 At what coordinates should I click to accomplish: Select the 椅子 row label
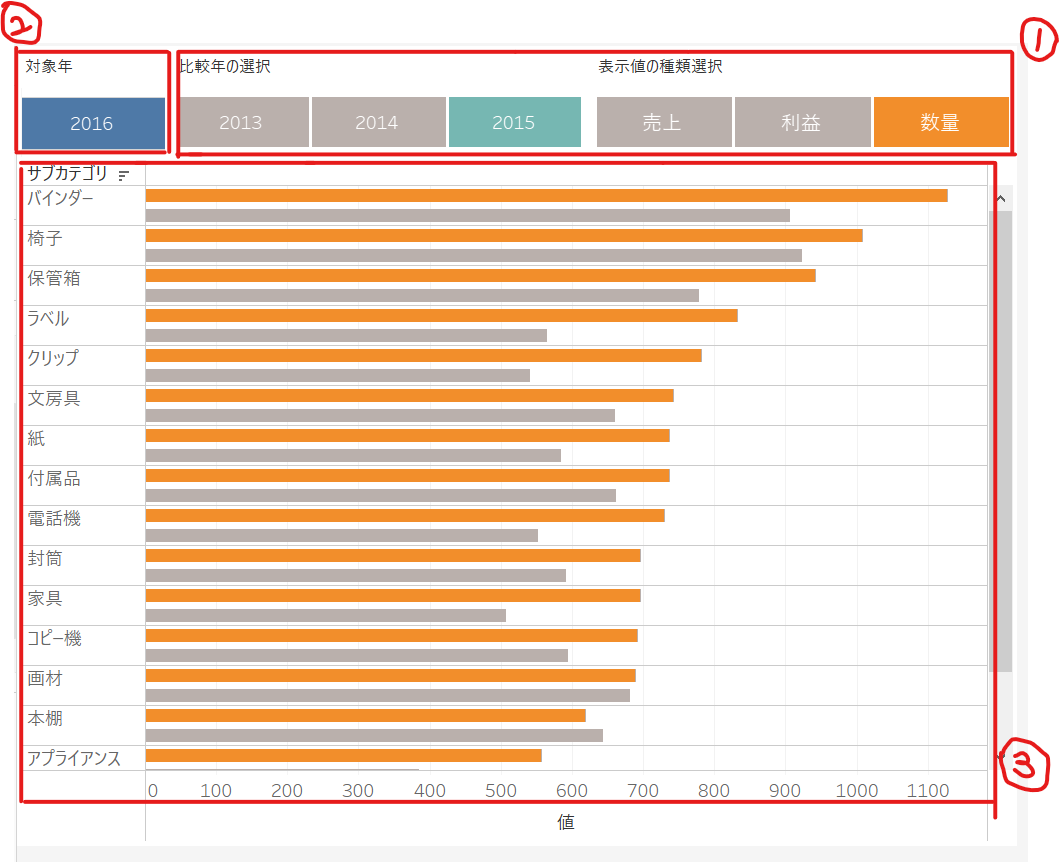45,238
